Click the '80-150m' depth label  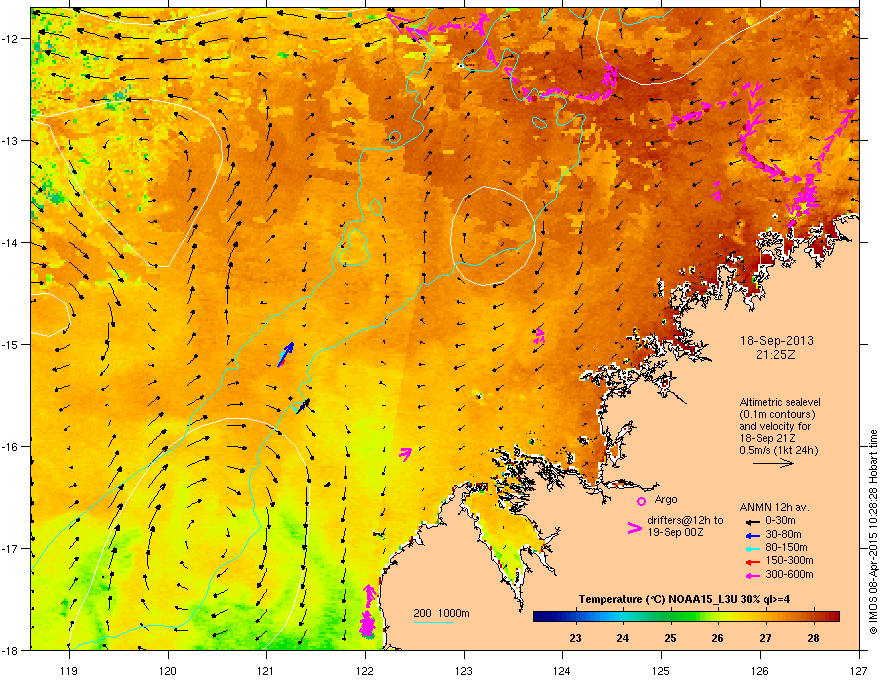pyautogui.click(x=786, y=548)
